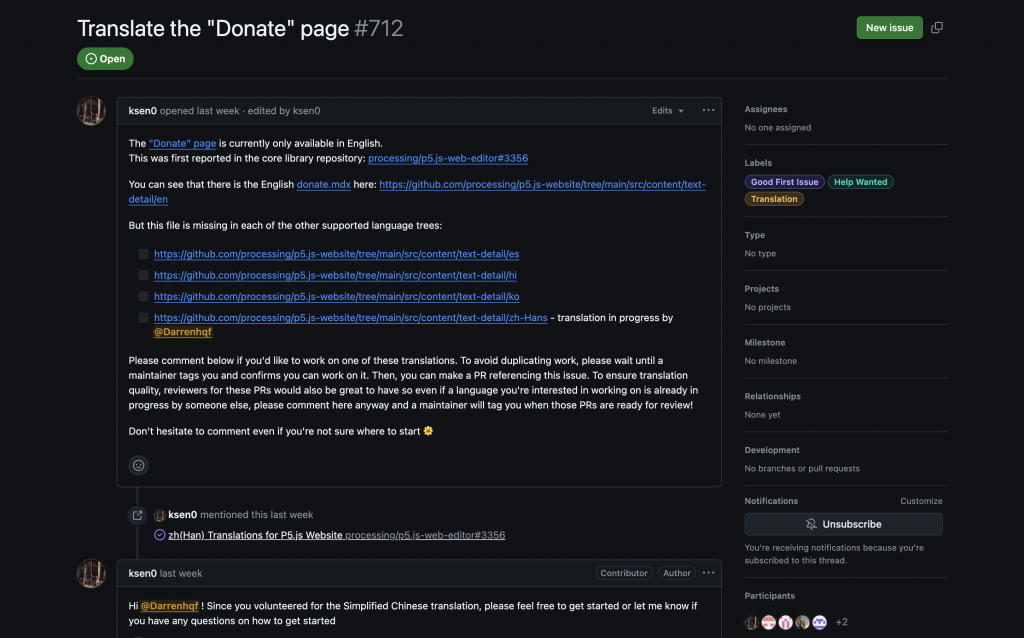Click the Projects sidebar heading
Viewport: 1024px width, 638px height.
coord(761,289)
